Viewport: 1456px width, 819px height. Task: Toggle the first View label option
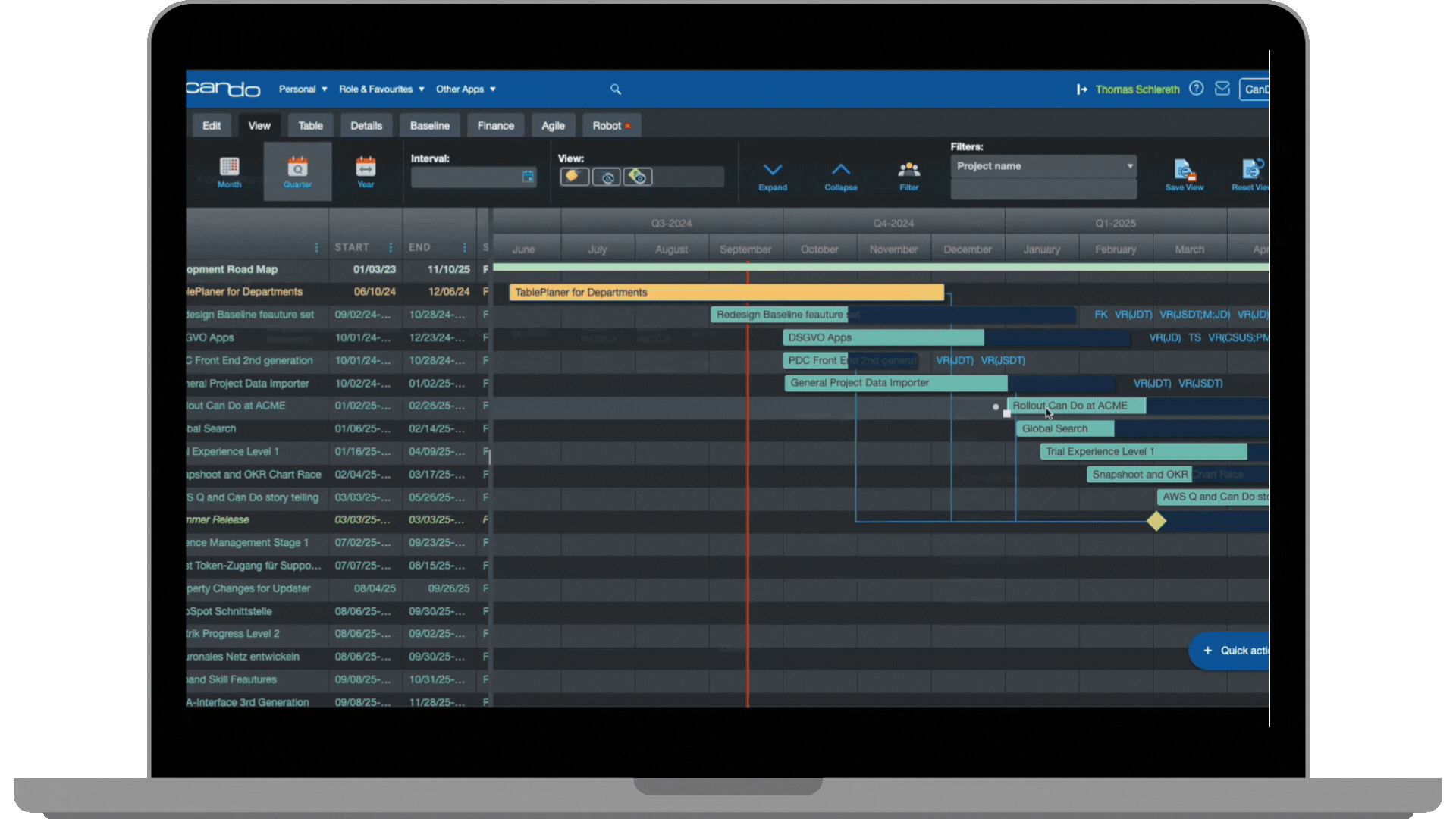click(574, 177)
